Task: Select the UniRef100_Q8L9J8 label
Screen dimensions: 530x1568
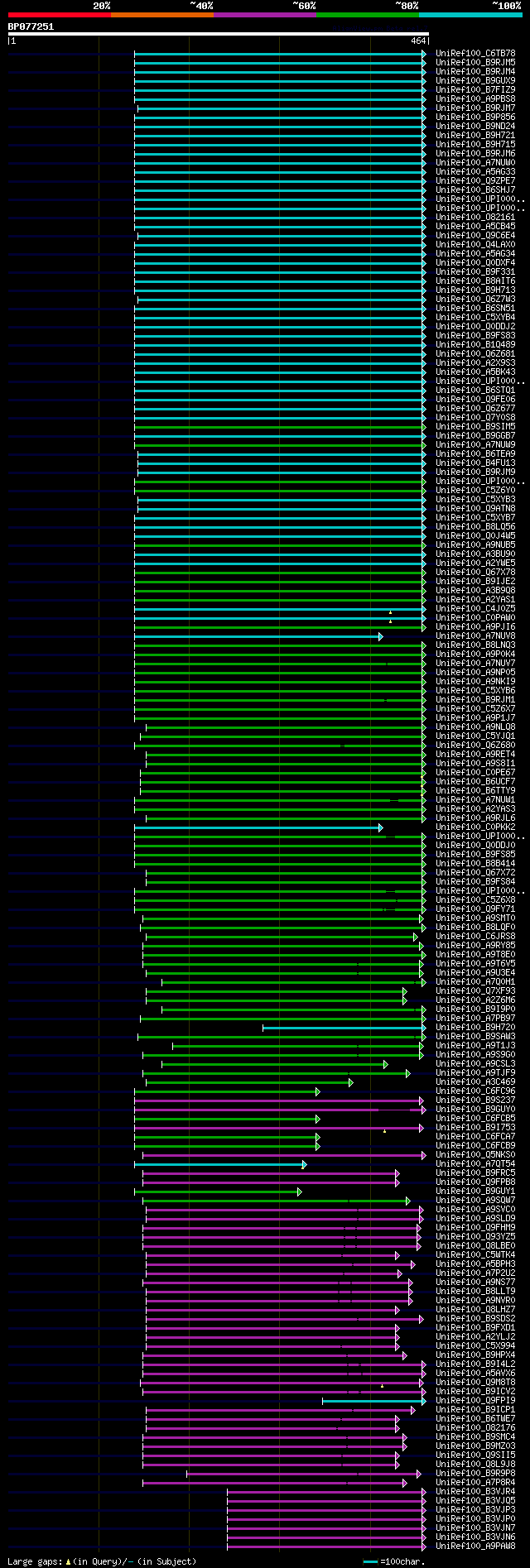Action: pos(475,1464)
